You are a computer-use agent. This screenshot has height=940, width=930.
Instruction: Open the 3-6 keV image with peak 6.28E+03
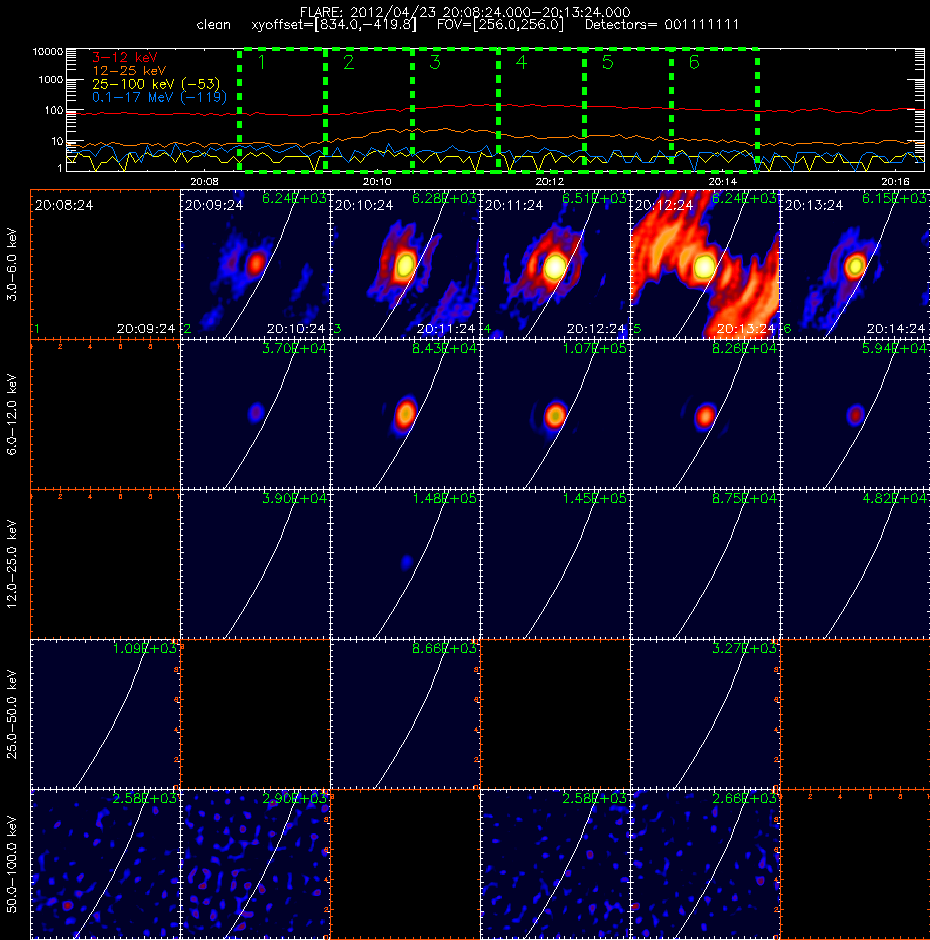pos(405,264)
